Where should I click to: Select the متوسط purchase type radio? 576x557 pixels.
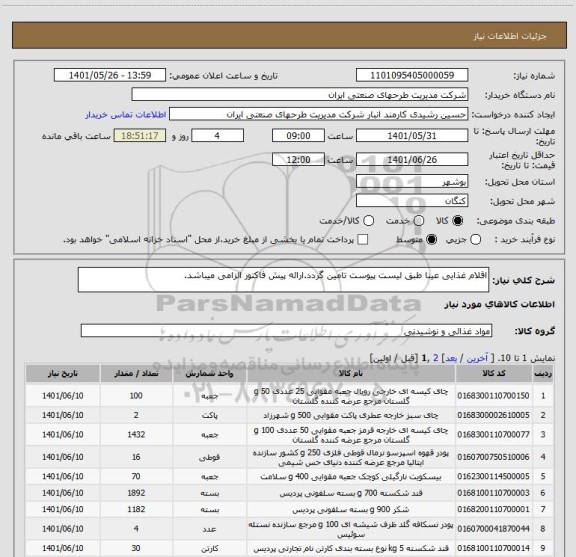click(x=431, y=240)
